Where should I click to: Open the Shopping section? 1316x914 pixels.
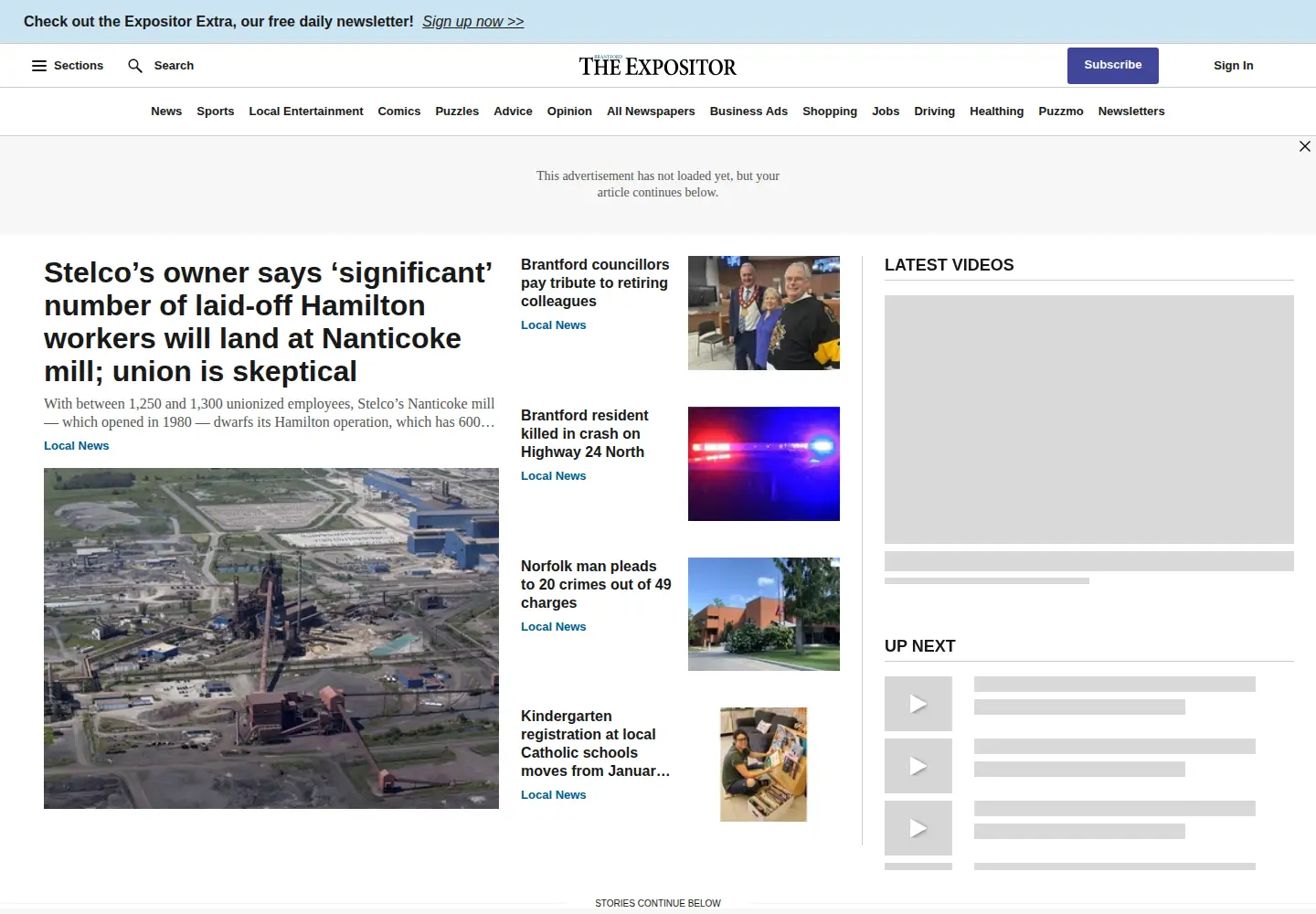(830, 112)
